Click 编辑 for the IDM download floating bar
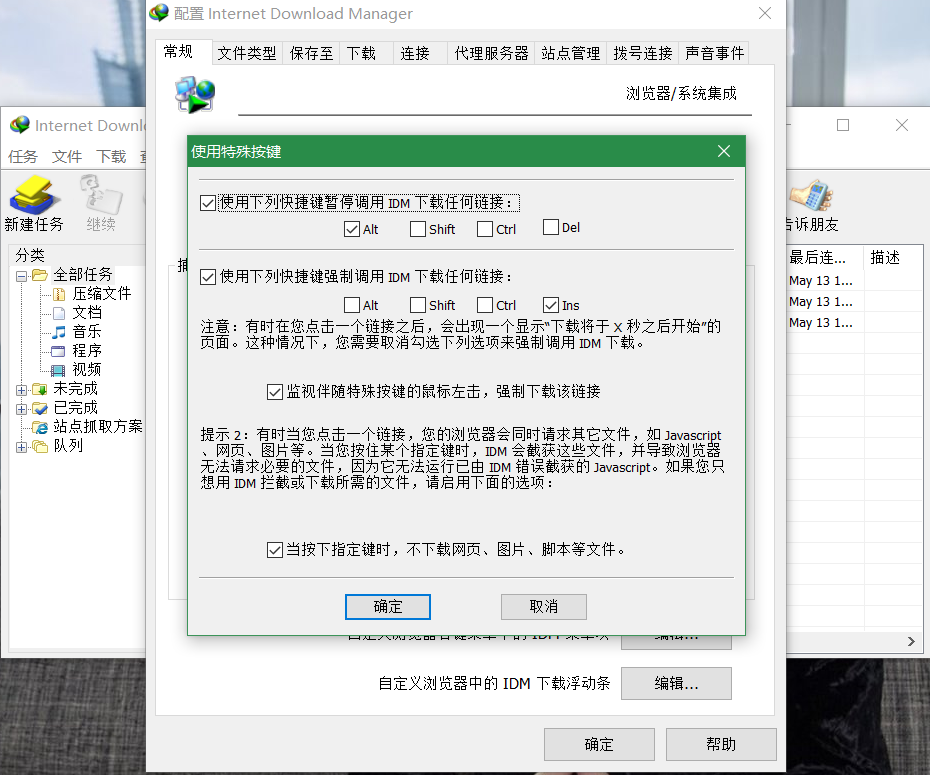The width and height of the screenshot is (930, 775). 676,684
